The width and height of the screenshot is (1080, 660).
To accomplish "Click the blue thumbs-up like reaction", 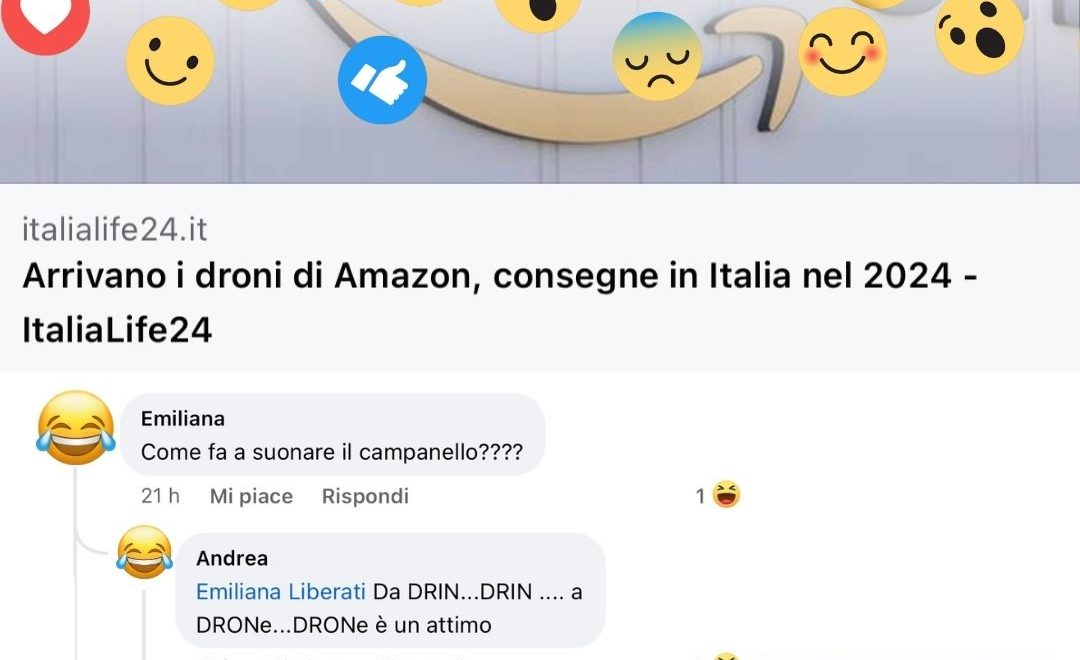I will [382, 80].
